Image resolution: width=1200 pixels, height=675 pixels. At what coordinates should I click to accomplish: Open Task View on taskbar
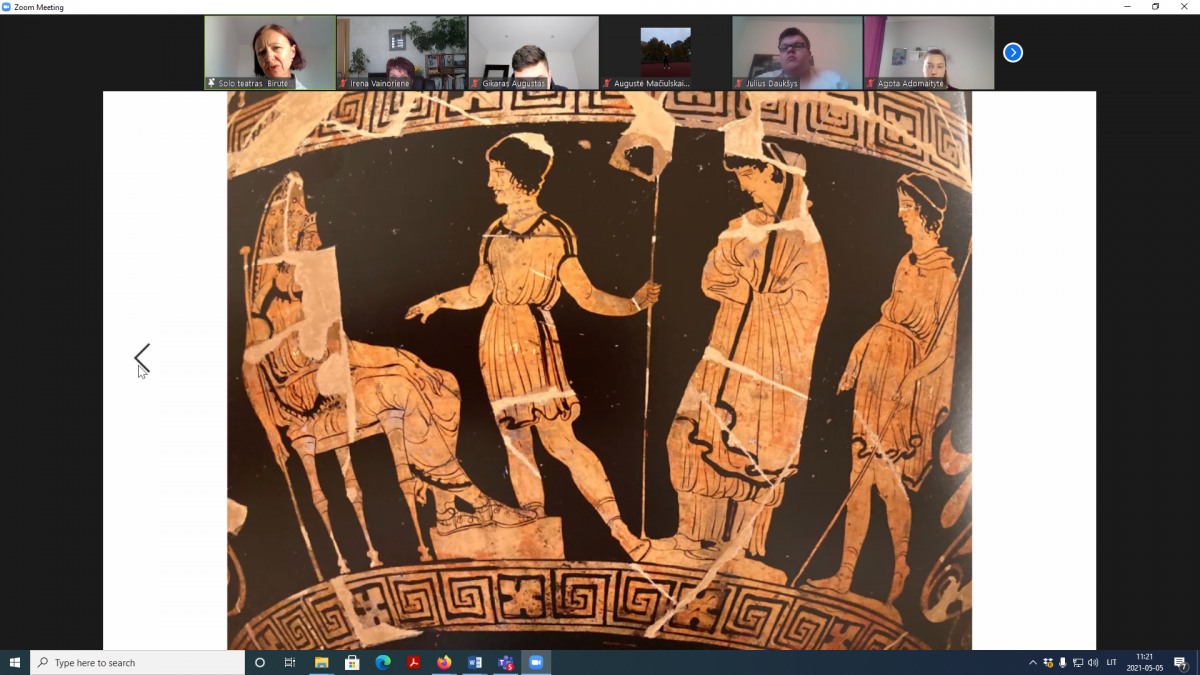[290, 662]
